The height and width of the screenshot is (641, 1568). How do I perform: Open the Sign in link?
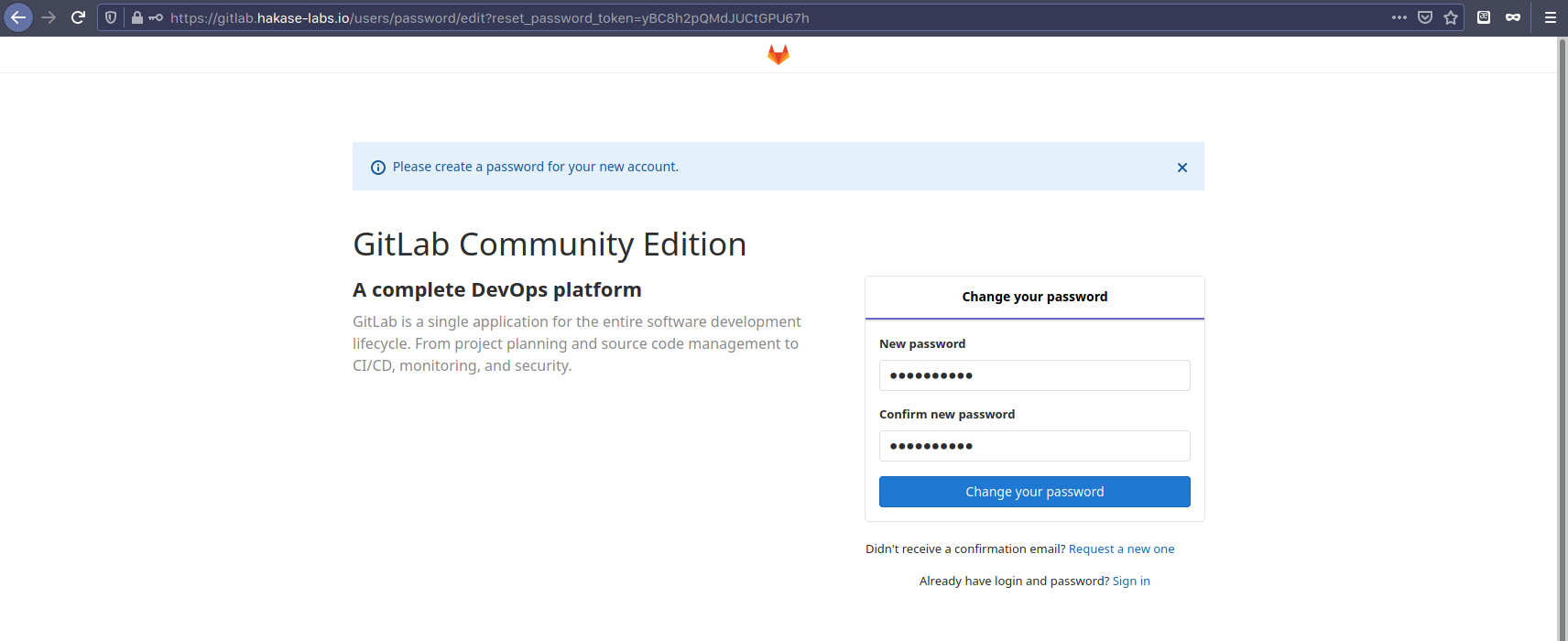pyautogui.click(x=1131, y=581)
